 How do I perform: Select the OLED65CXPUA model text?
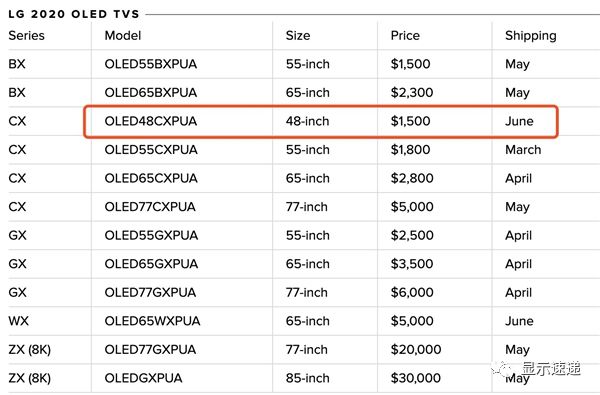click(x=151, y=178)
